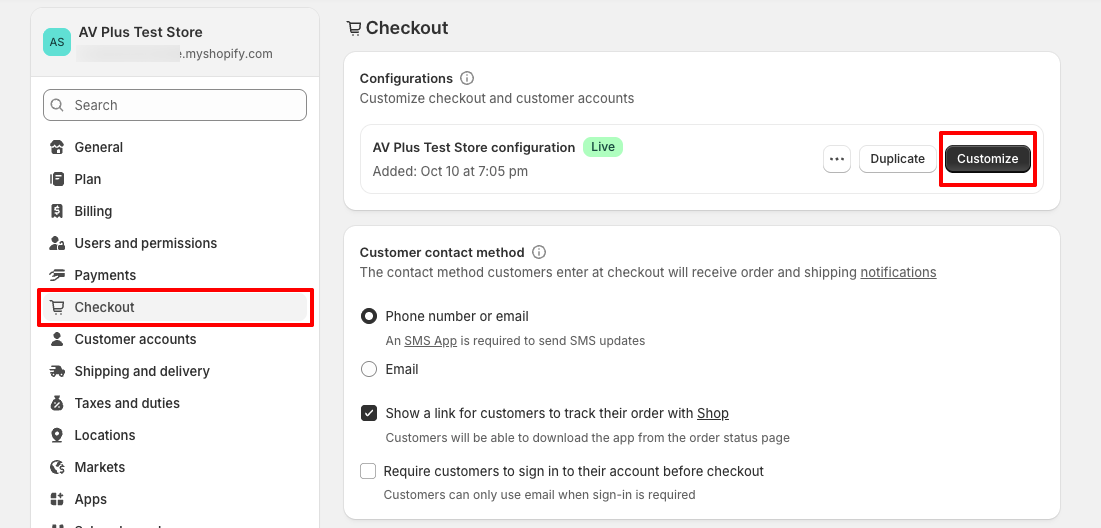Go to Plan settings

click(x=175, y=179)
